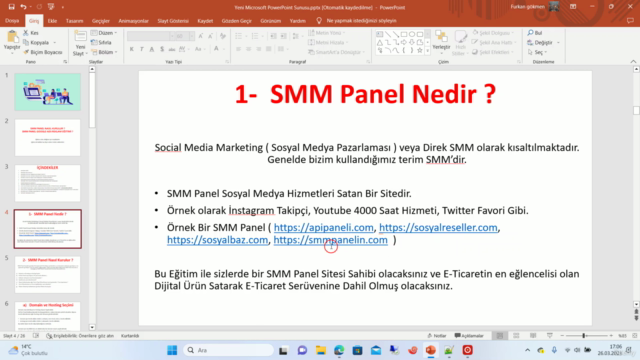Open Bölüm section dropdown
Image resolution: width=640 pixels, height=360 pixels.
pos(104,52)
